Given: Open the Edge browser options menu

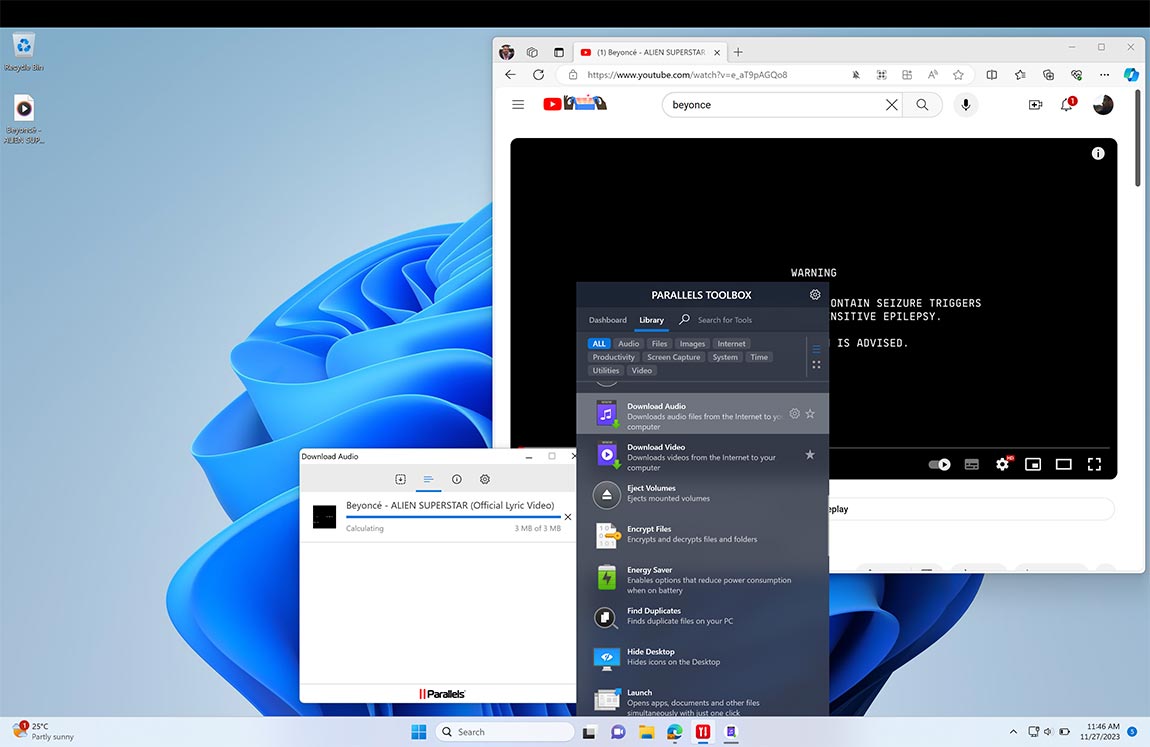Looking at the screenshot, I should 1104,74.
